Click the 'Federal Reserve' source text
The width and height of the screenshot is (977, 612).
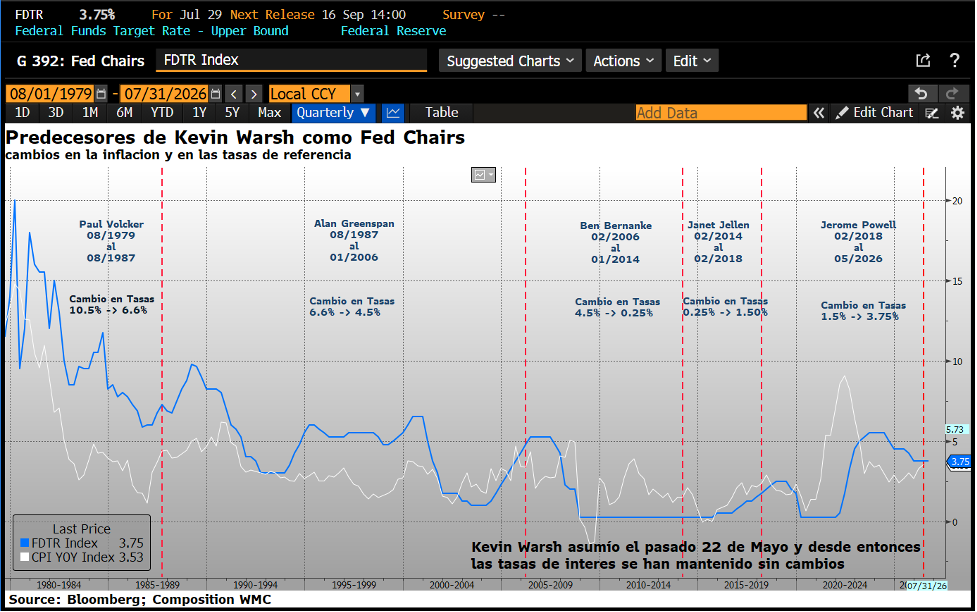pos(393,31)
